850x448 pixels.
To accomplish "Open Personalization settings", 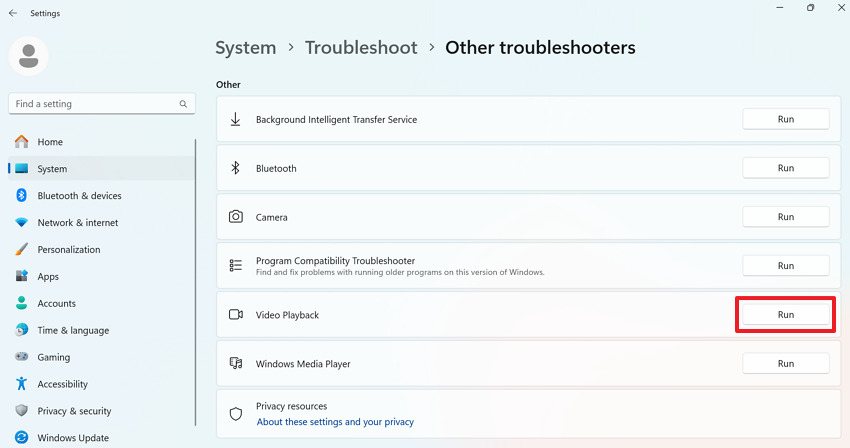I will (x=101, y=249).
